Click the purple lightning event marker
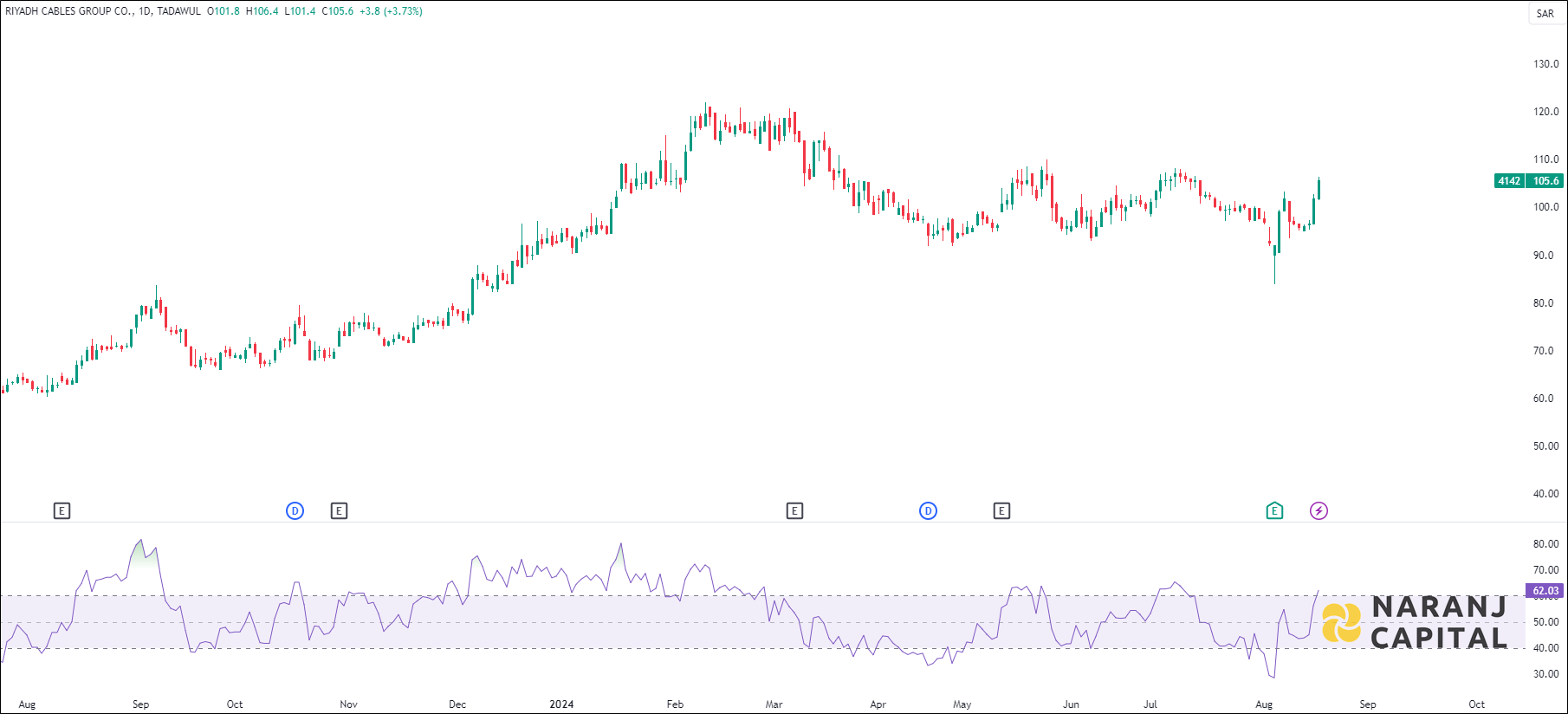This screenshot has width=1568, height=714. point(1319,511)
